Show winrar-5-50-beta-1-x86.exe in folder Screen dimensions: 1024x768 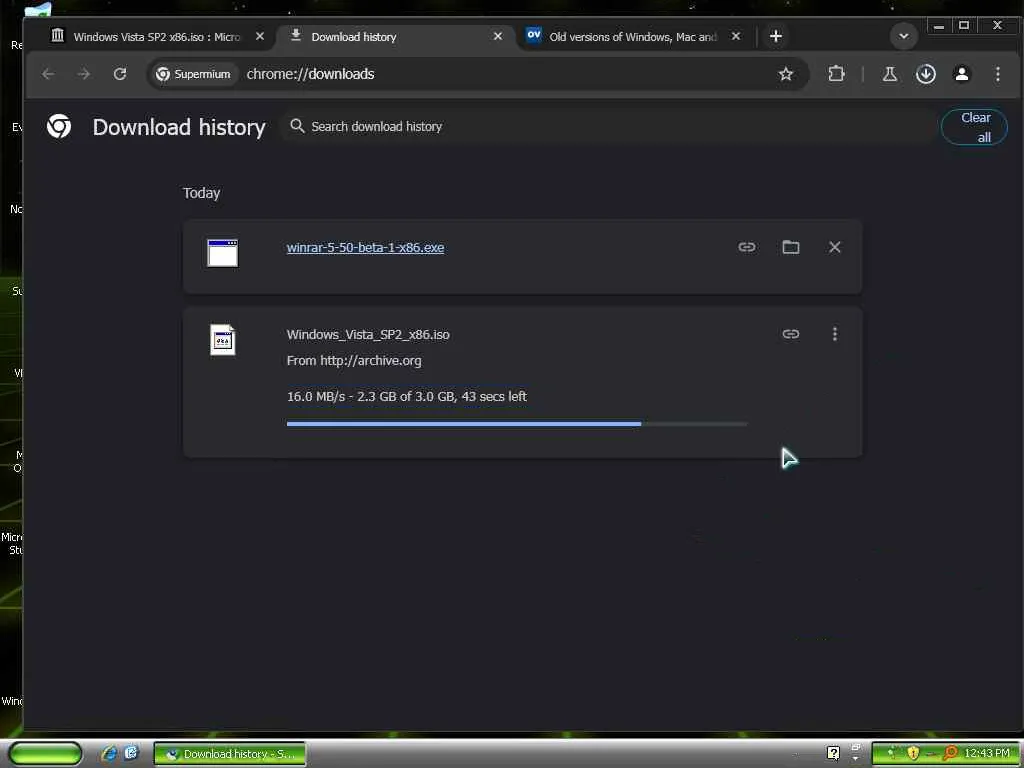click(x=791, y=247)
